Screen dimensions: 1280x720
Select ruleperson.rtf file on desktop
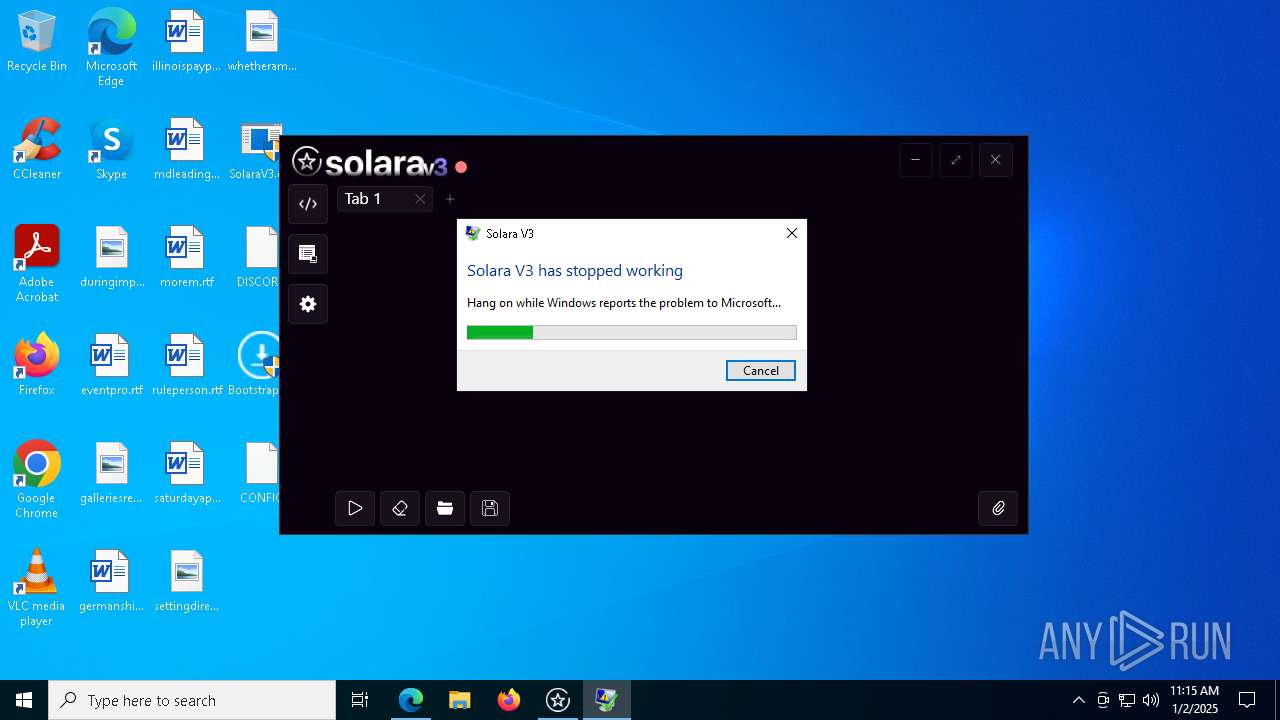(x=187, y=366)
